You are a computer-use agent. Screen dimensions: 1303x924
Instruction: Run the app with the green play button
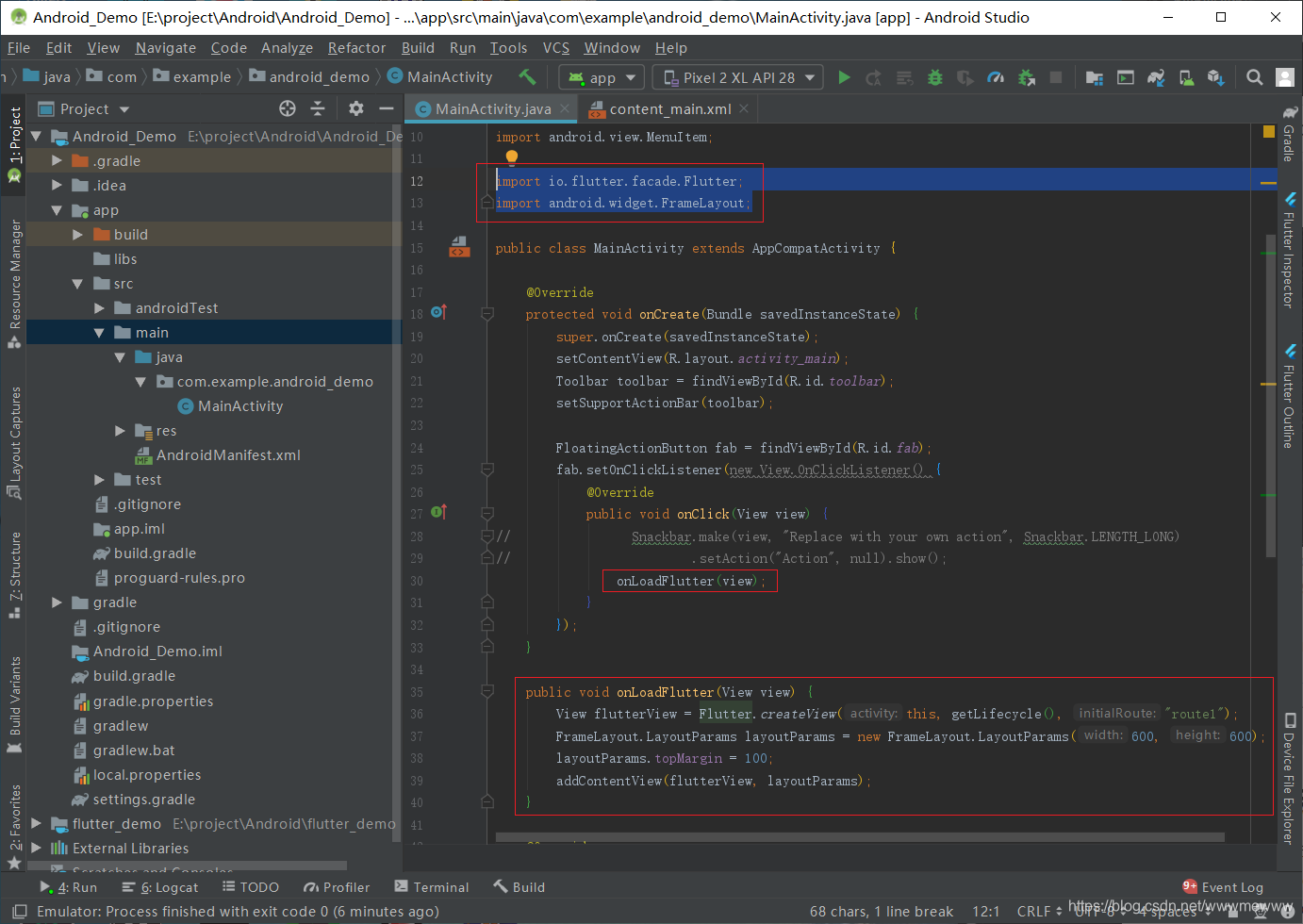pos(844,77)
